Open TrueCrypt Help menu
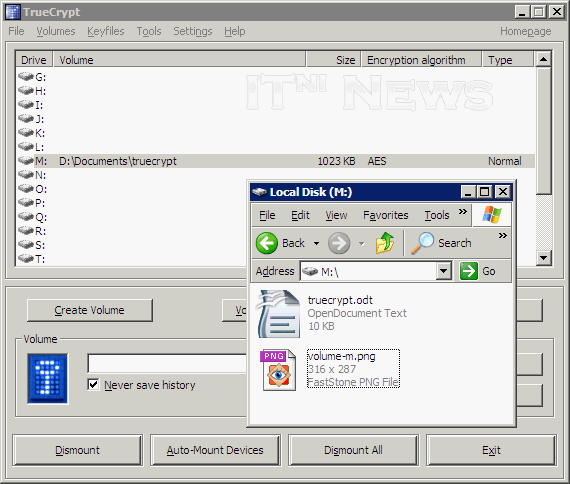 pos(234,31)
